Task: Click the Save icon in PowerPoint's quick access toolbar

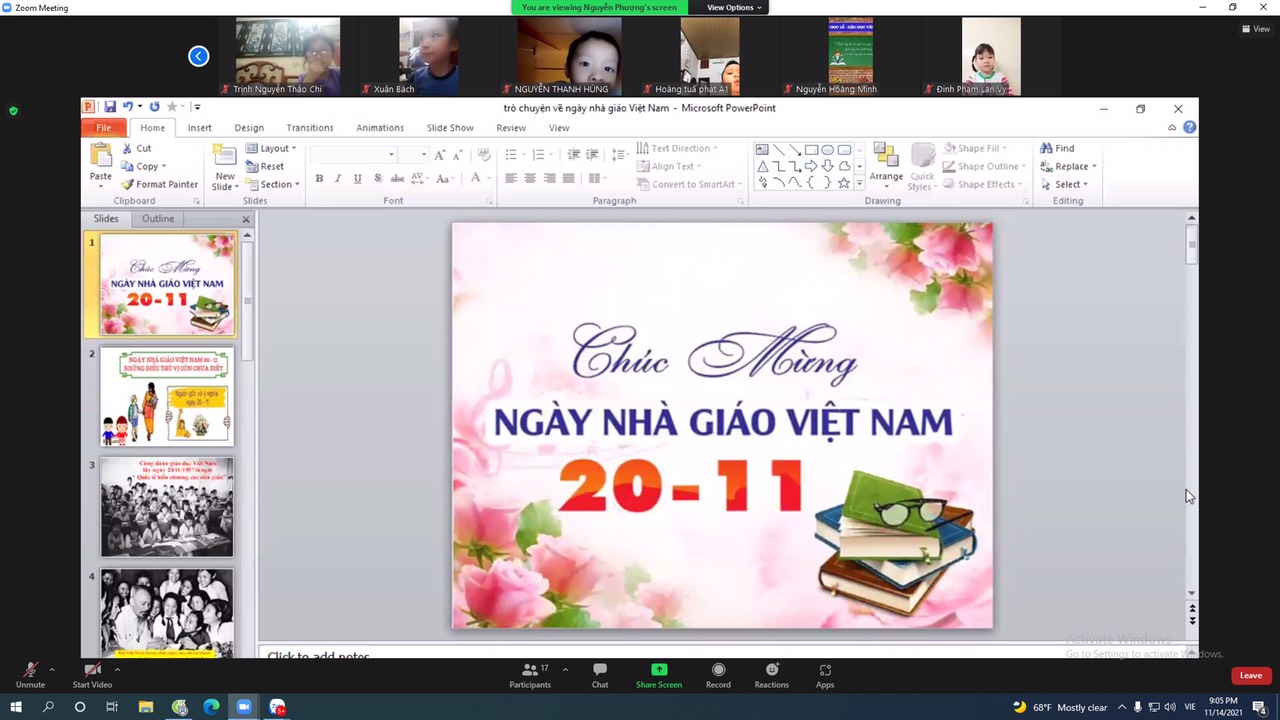Action: click(110, 107)
